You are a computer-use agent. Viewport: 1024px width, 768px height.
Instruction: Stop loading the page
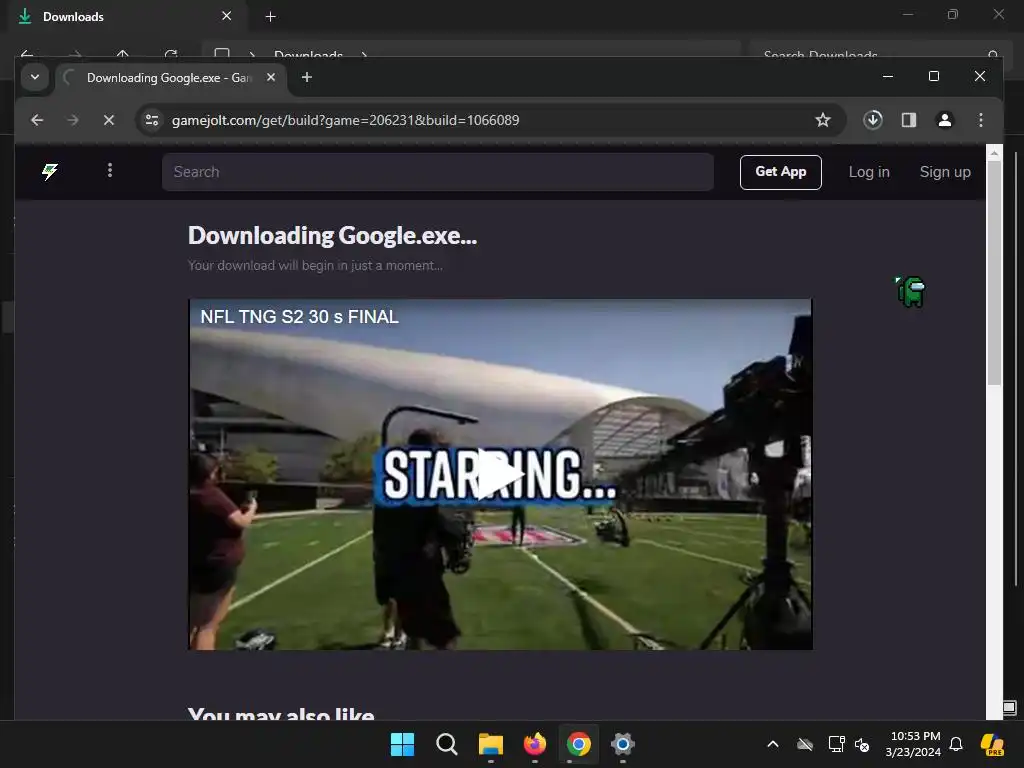click(x=109, y=120)
